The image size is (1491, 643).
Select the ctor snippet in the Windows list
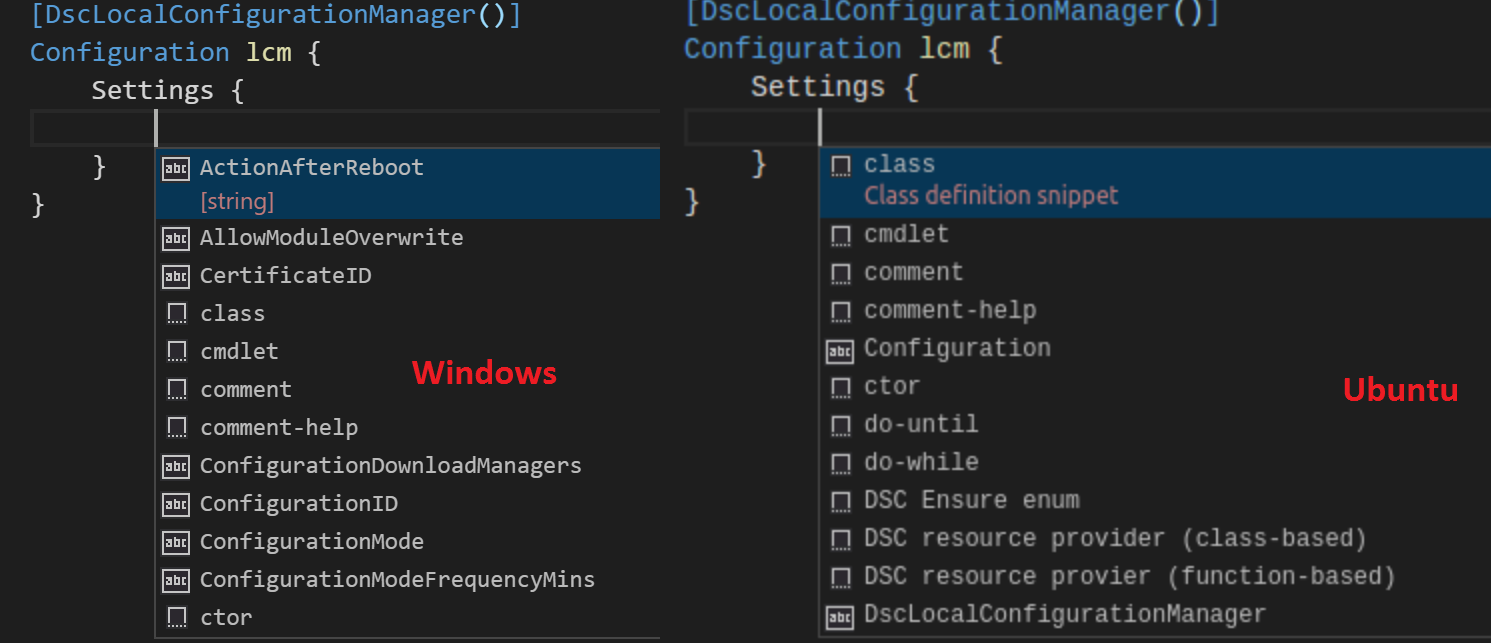226,618
